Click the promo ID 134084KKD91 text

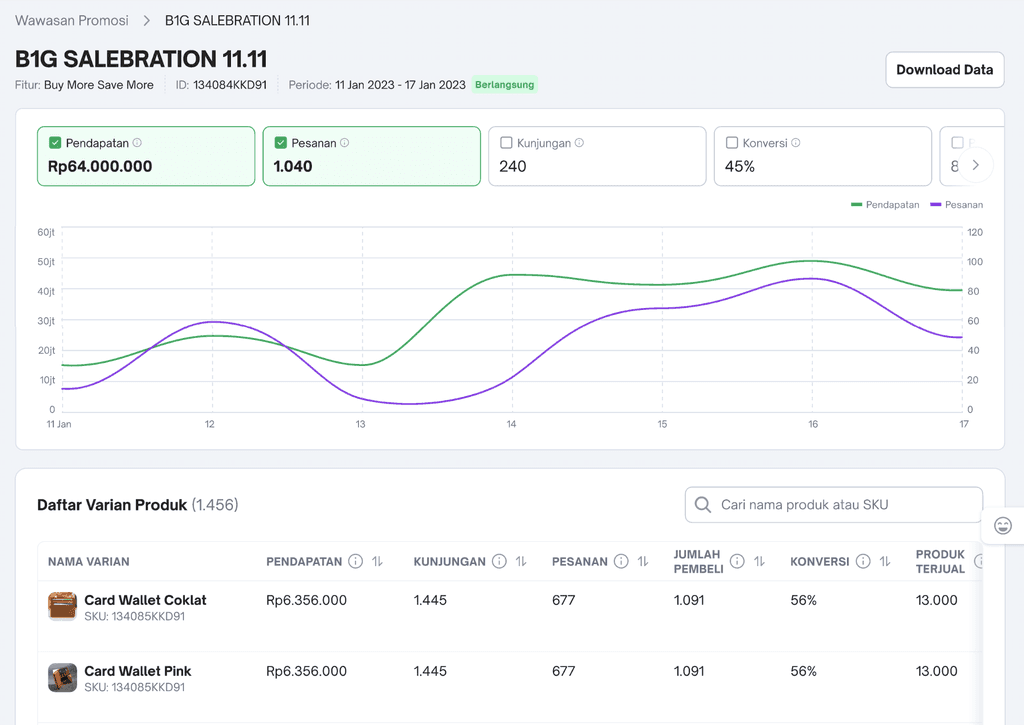(x=230, y=85)
